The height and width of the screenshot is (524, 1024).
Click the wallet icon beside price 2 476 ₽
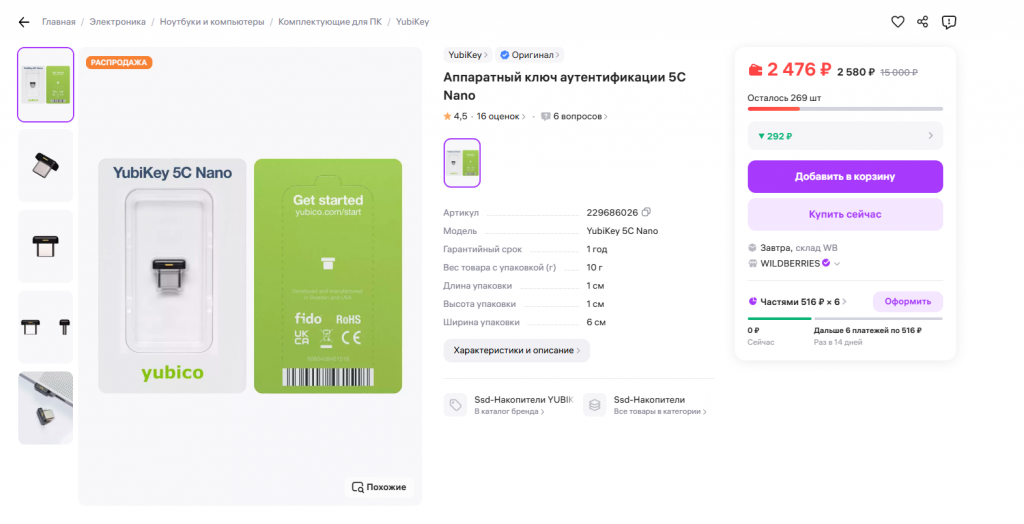tap(755, 70)
